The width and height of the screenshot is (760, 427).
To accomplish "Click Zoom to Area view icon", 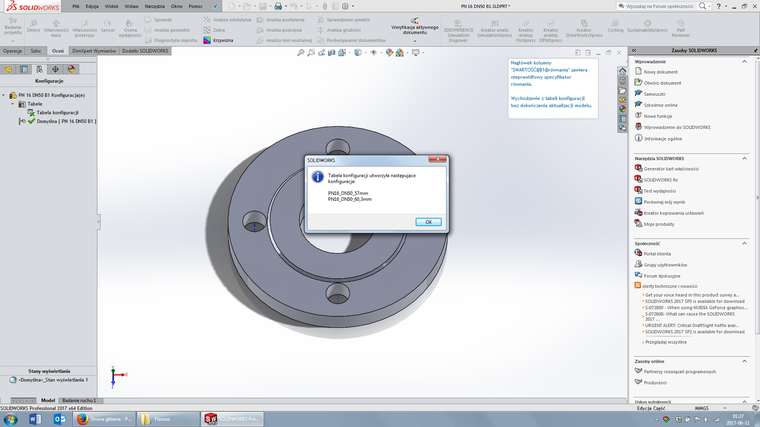I will click(x=311, y=52).
